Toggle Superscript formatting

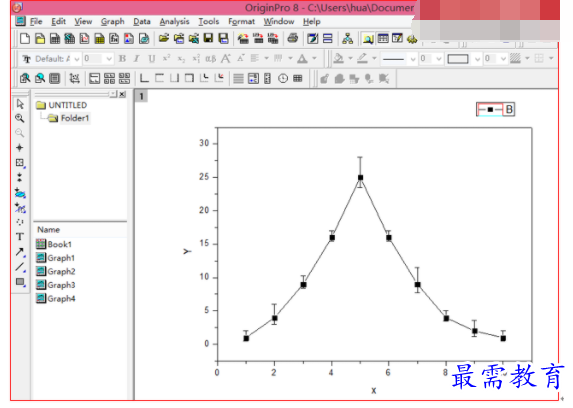[167, 58]
